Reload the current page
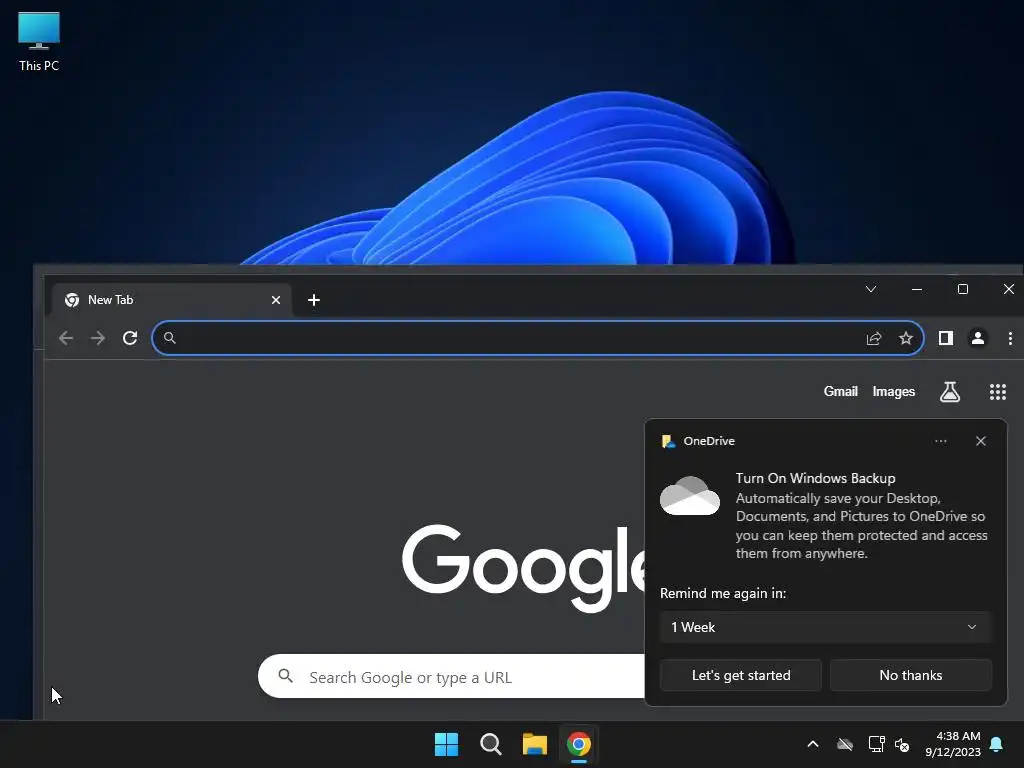The height and width of the screenshot is (768, 1024). click(130, 338)
